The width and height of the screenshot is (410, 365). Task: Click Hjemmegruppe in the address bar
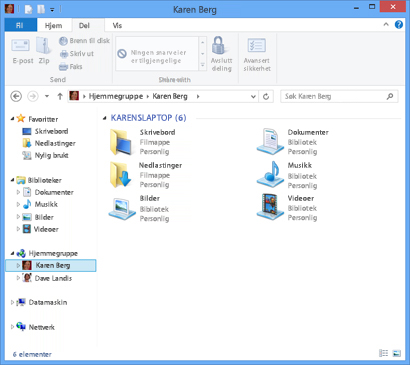tap(115, 96)
